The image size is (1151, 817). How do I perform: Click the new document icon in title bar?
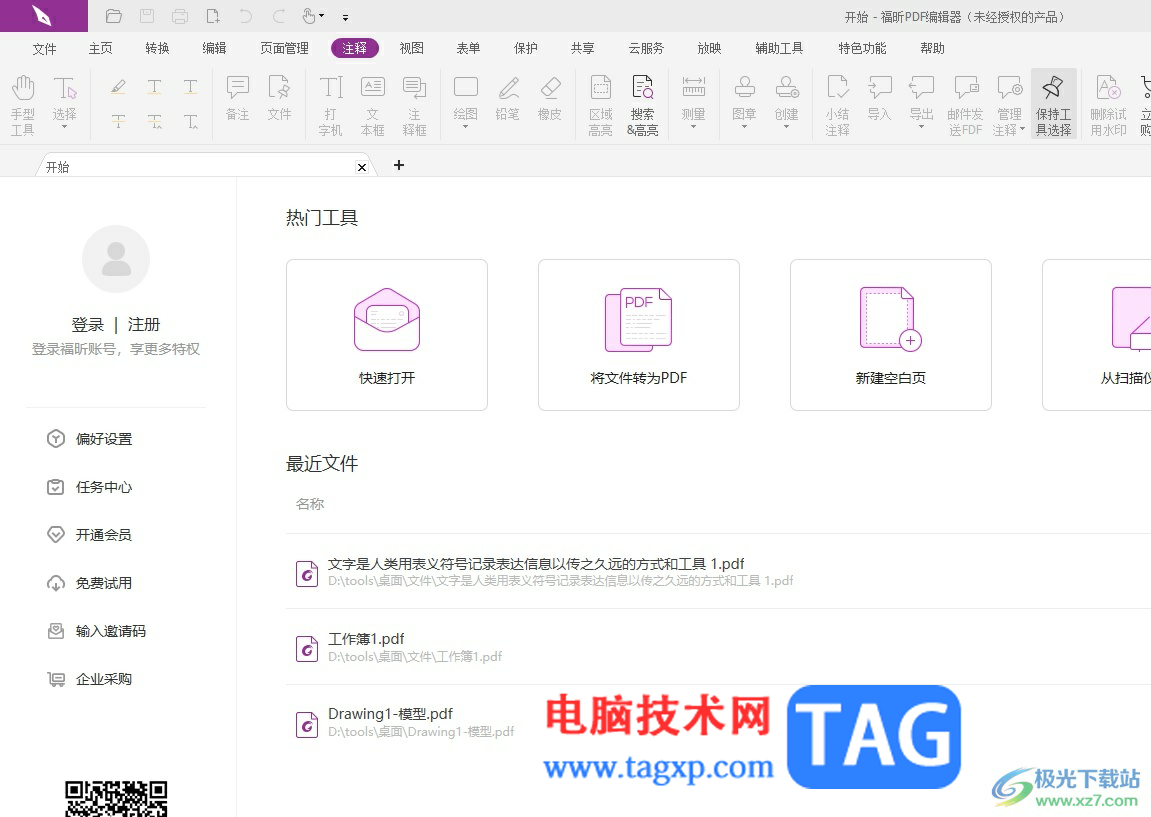(213, 16)
